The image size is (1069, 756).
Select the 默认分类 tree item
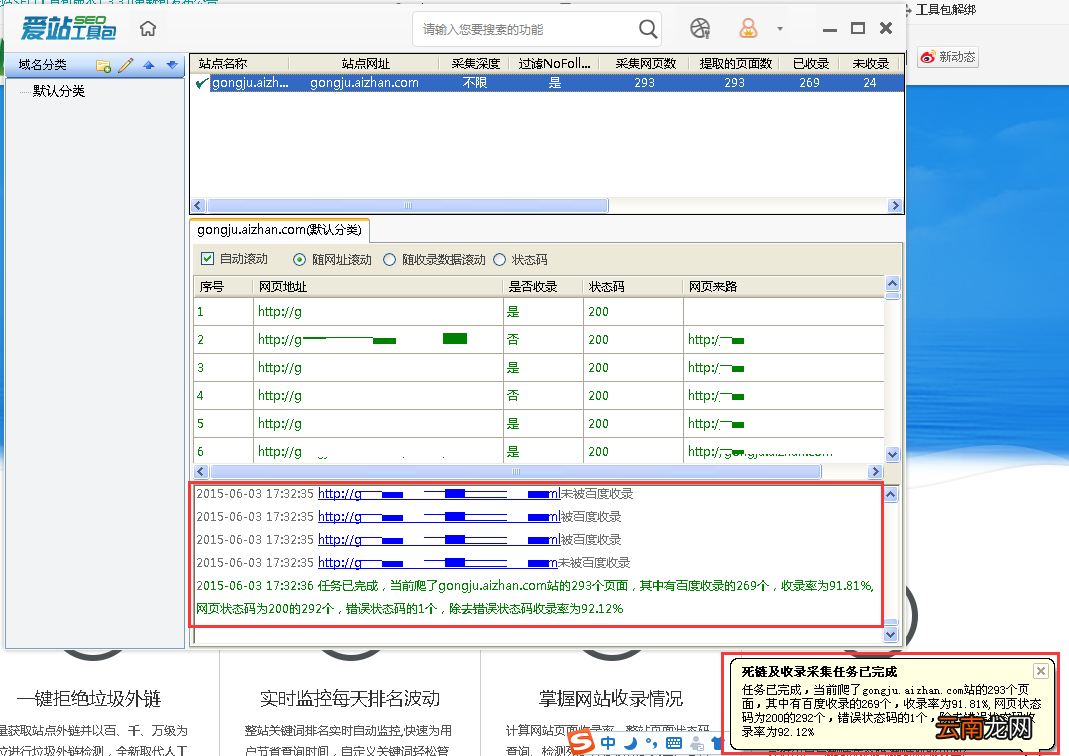point(59,91)
